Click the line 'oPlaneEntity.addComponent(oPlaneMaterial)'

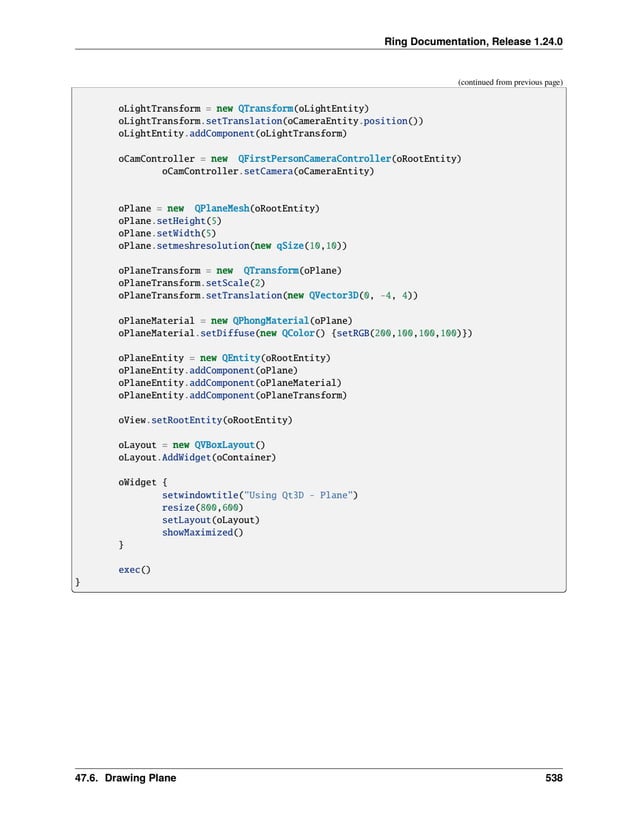tap(230, 383)
